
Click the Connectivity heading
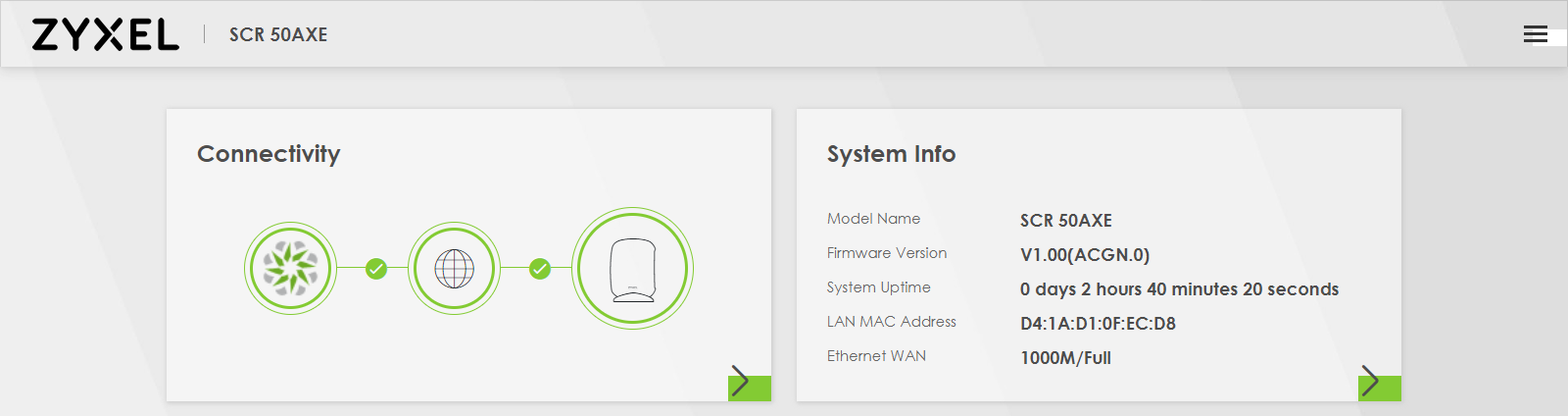pyautogui.click(x=269, y=154)
